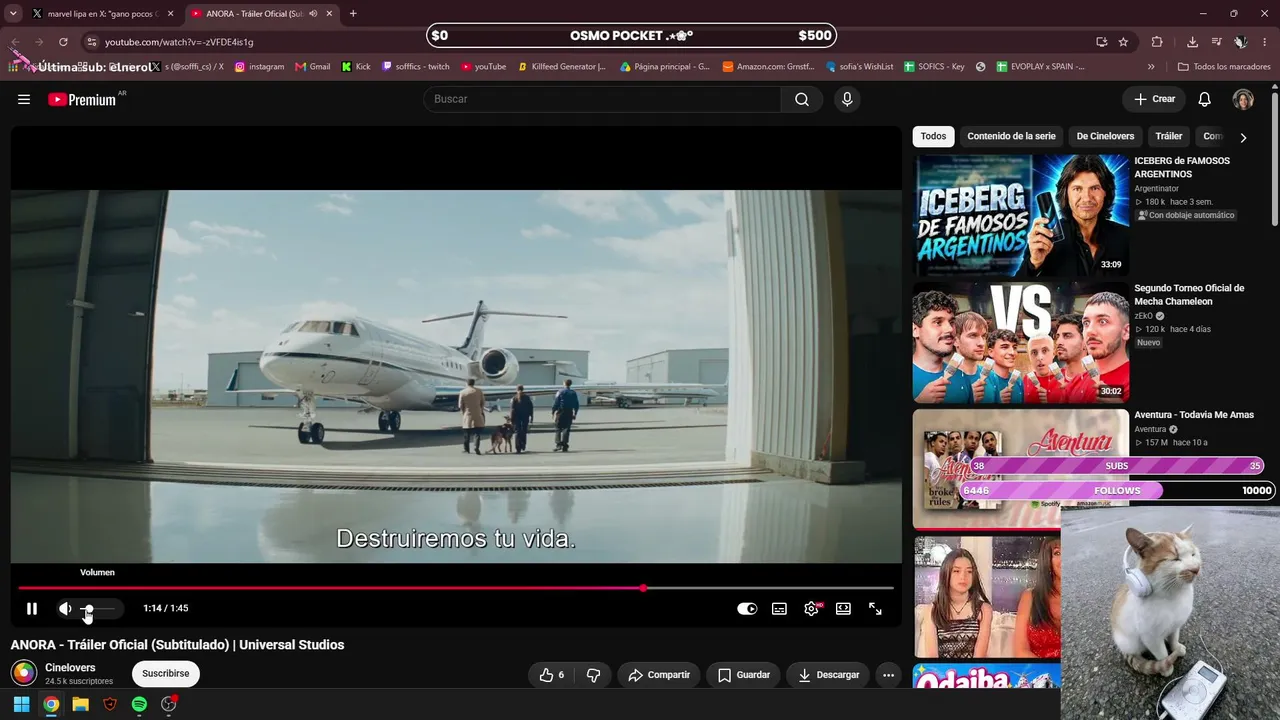The image size is (1280, 720).
Task: Select the Contenido de la serie chip
Action: pyautogui.click(x=1011, y=136)
